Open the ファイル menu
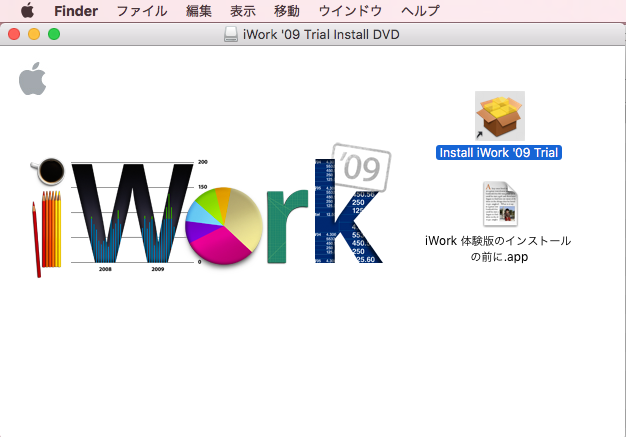626x437 pixels. [142, 11]
